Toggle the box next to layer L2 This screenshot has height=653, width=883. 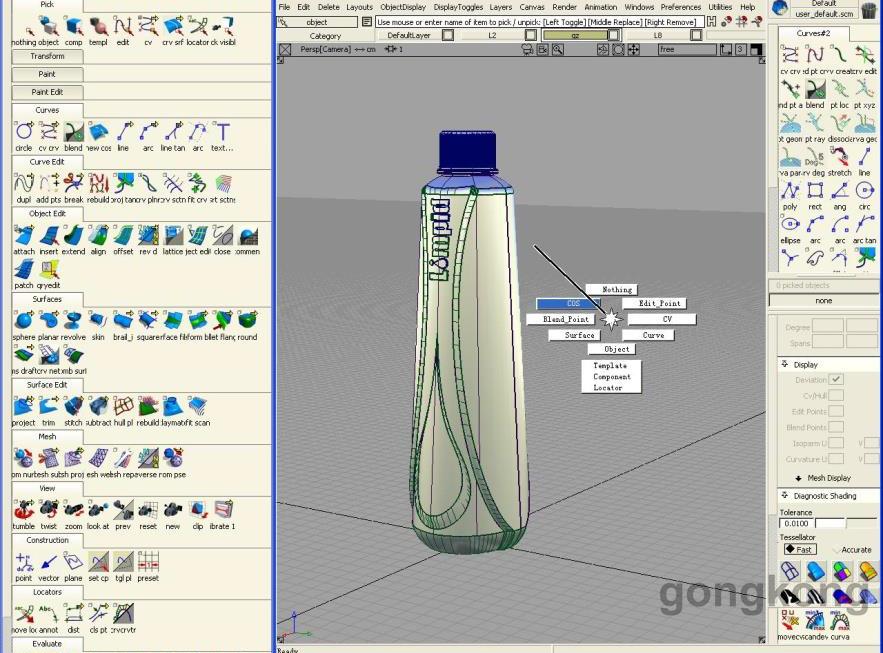coord(530,35)
